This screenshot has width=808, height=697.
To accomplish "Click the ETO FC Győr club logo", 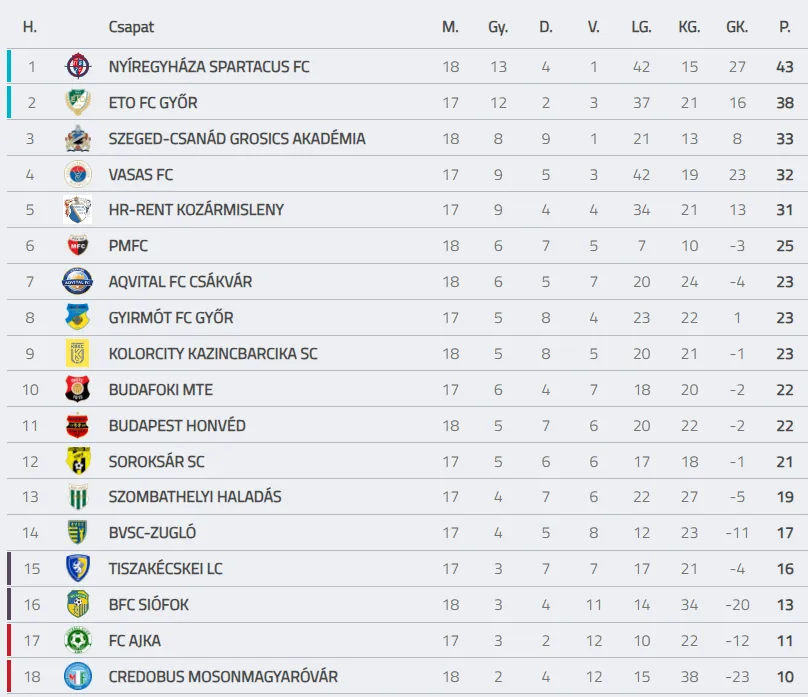I will (77, 102).
